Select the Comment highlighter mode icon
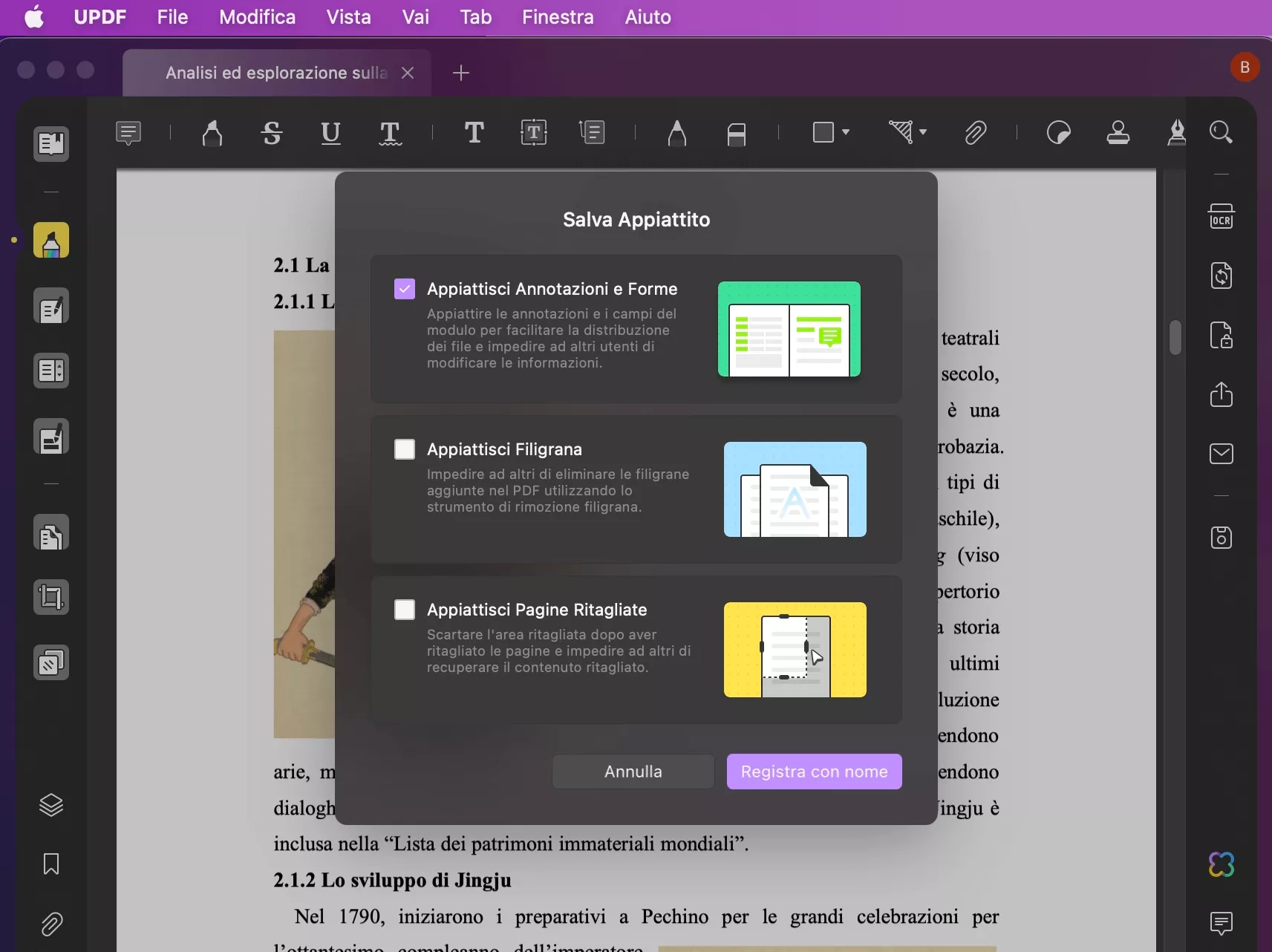 click(x=51, y=241)
